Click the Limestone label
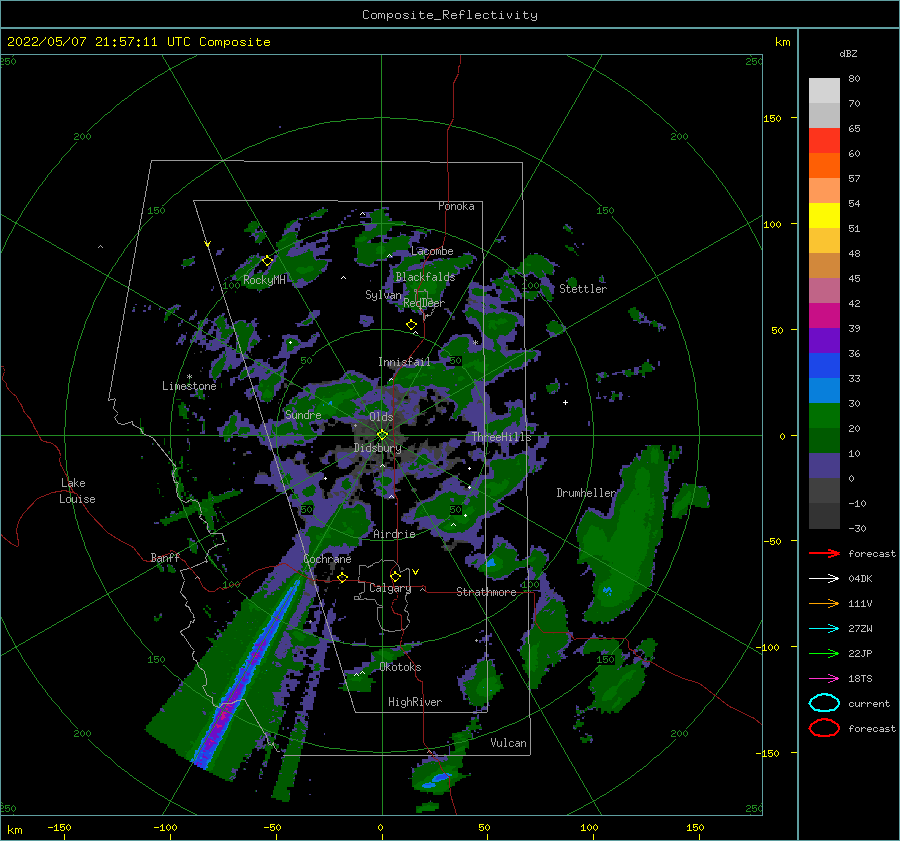Screen dimensions: 900x841 coord(189,386)
